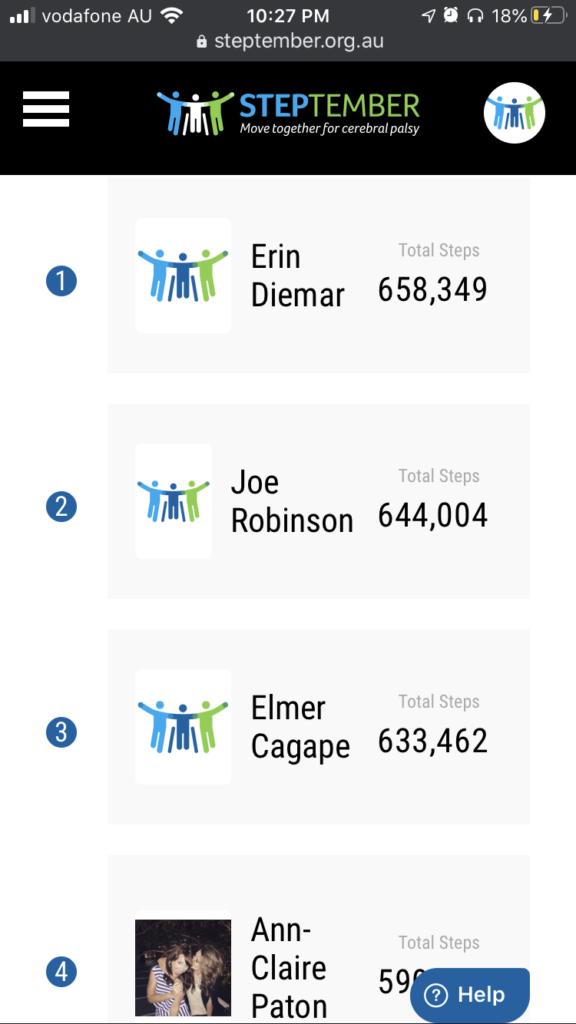
Task: Select Elmer Cagape's avatar image
Action: [183, 727]
